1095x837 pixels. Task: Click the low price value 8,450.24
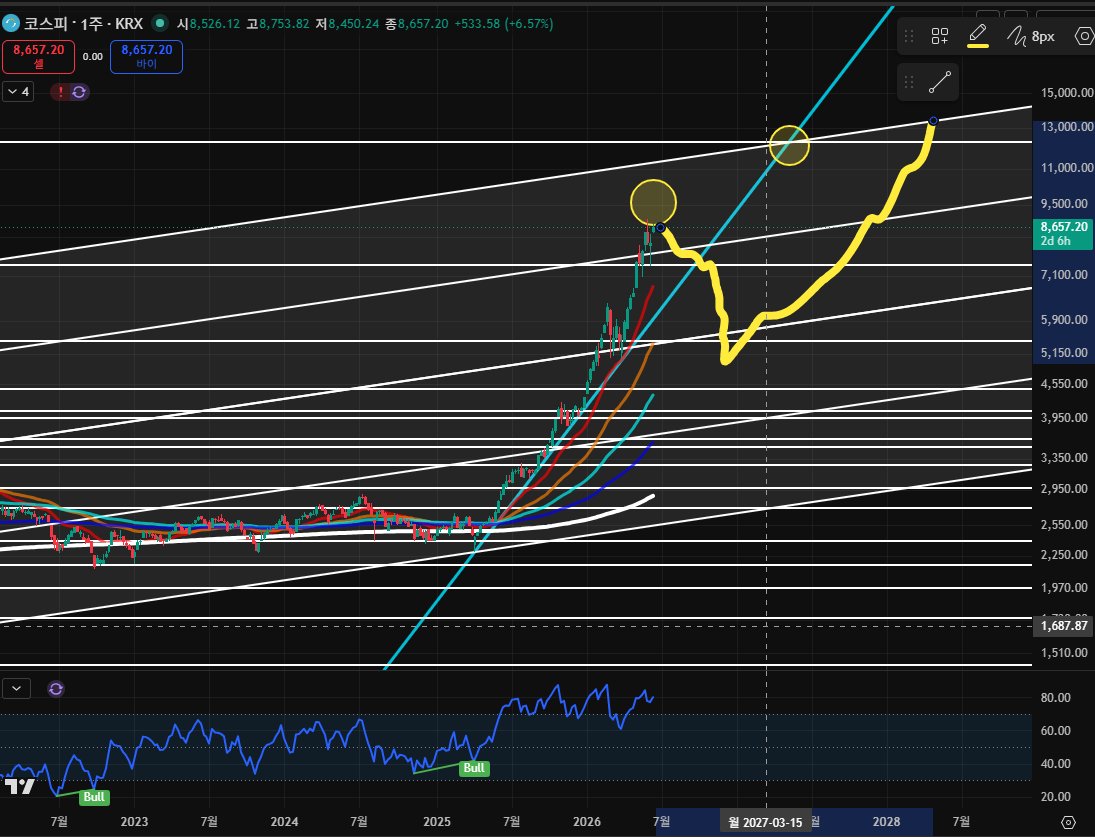click(x=353, y=24)
